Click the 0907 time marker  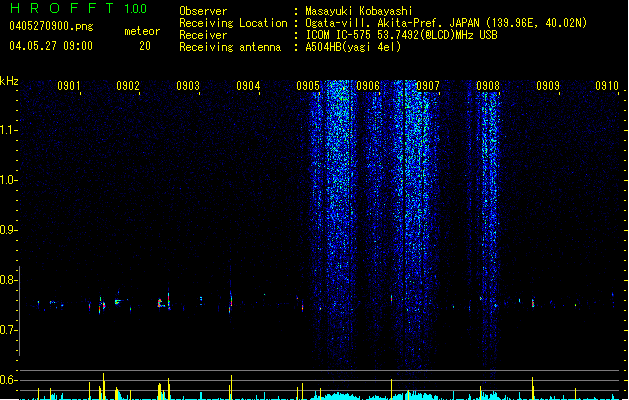coord(428,85)
